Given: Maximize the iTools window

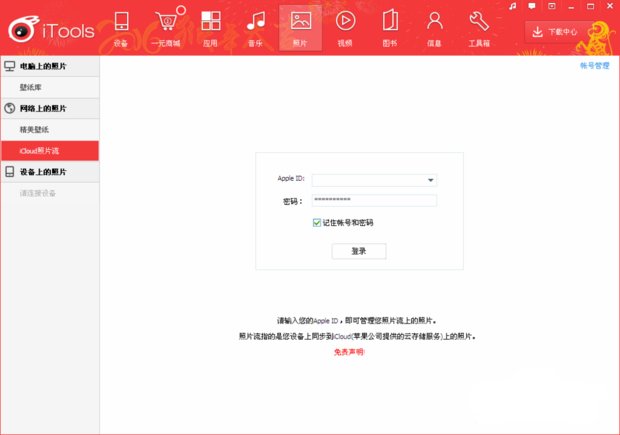Looking at the screenshot, I should pyautogui.click(x=590, y=6).
